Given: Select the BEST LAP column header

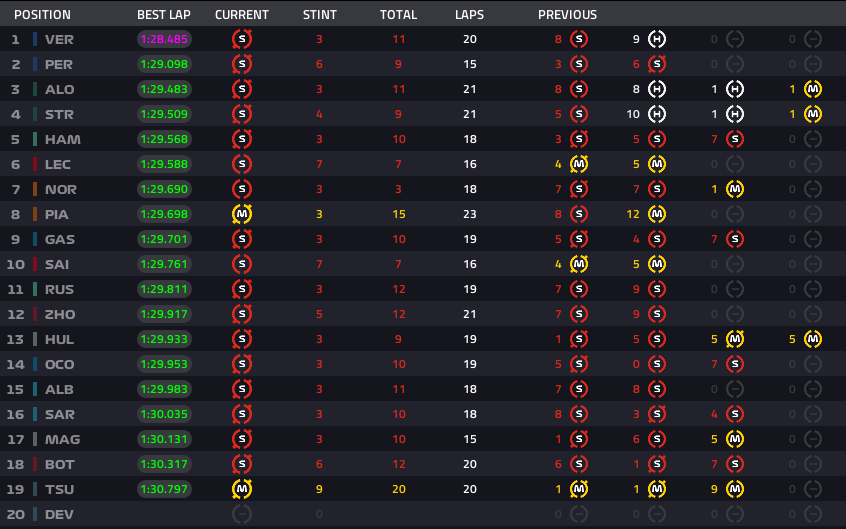Looking at the screenshot, I should pyautogui.click(x=163, y=15).
